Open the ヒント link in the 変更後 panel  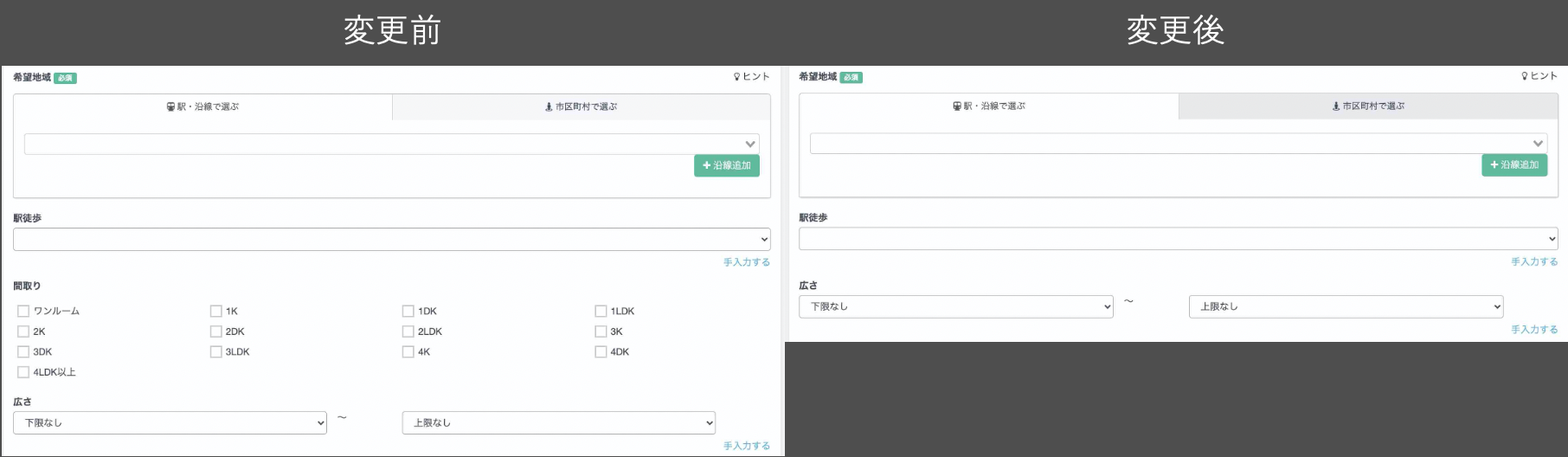[1539, 76]
